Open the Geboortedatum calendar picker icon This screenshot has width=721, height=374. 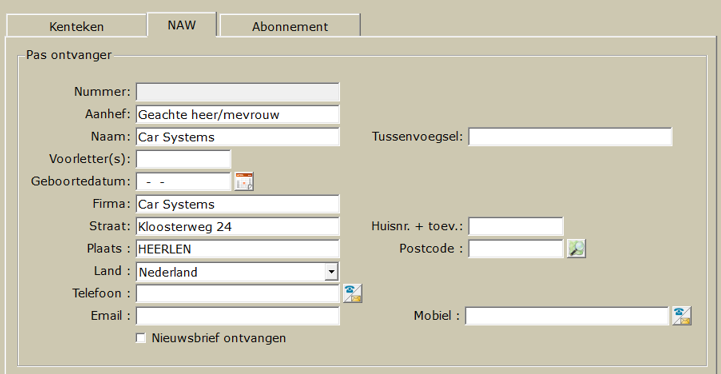pos(244,181)
